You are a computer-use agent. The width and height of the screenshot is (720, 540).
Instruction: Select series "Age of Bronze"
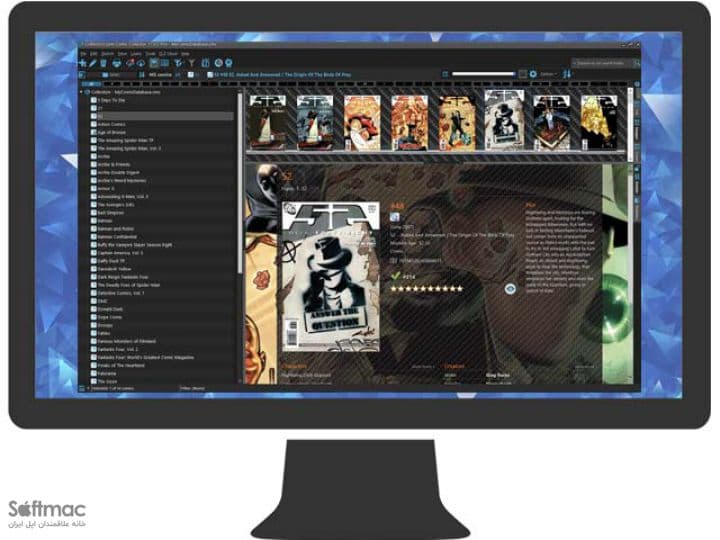[111, 132]
